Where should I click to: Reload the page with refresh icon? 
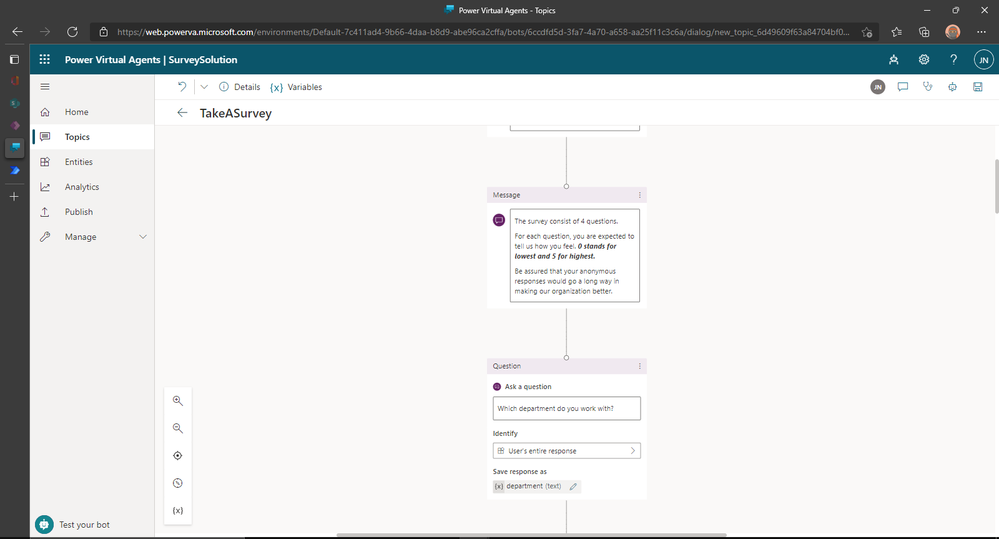[73, 32]
